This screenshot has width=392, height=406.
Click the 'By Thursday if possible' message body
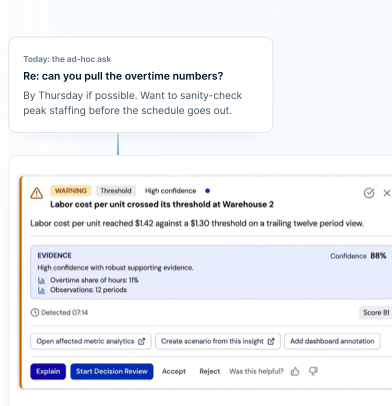pos(133,103)
